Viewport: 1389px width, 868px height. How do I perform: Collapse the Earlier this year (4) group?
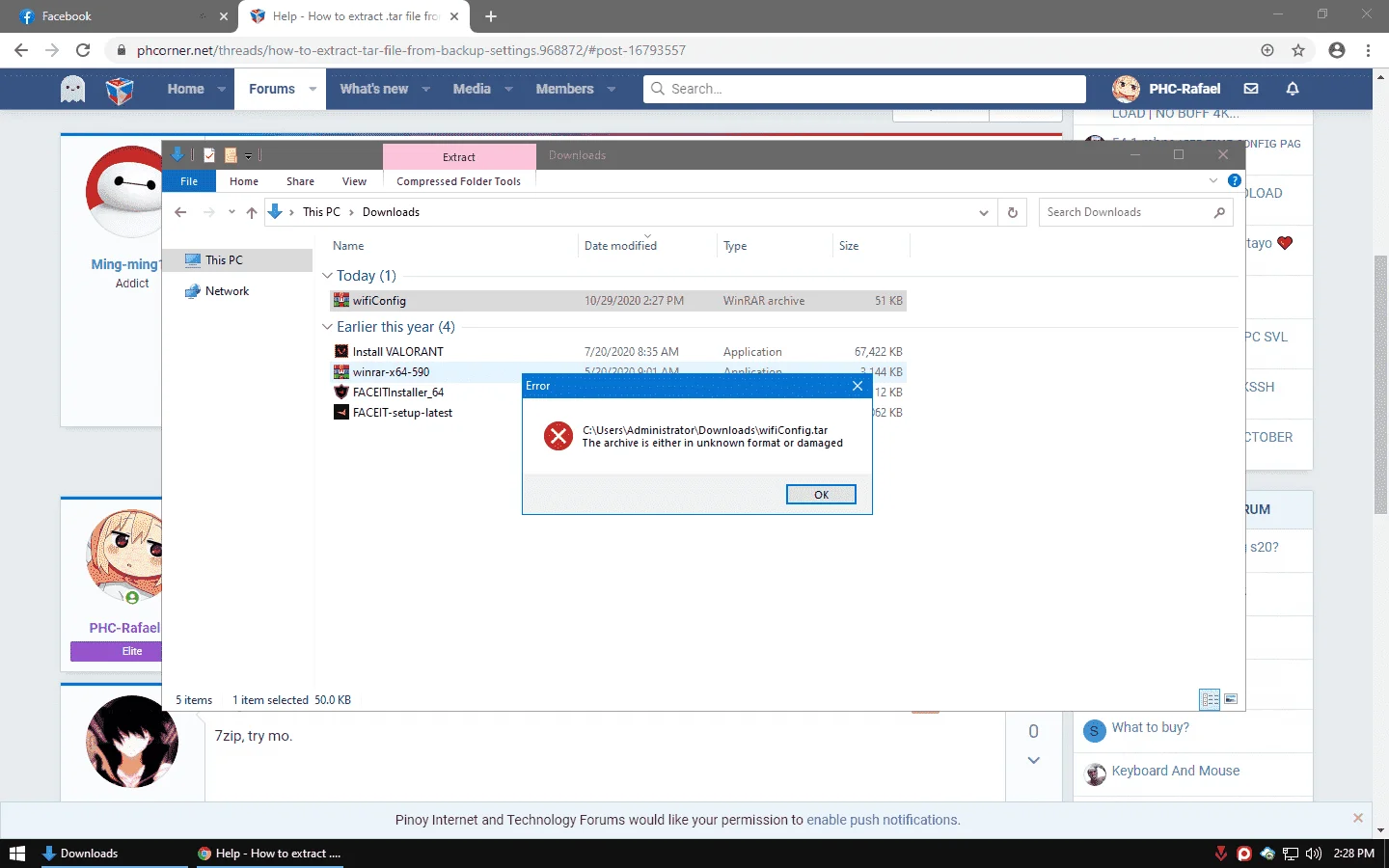coord(327,327)
